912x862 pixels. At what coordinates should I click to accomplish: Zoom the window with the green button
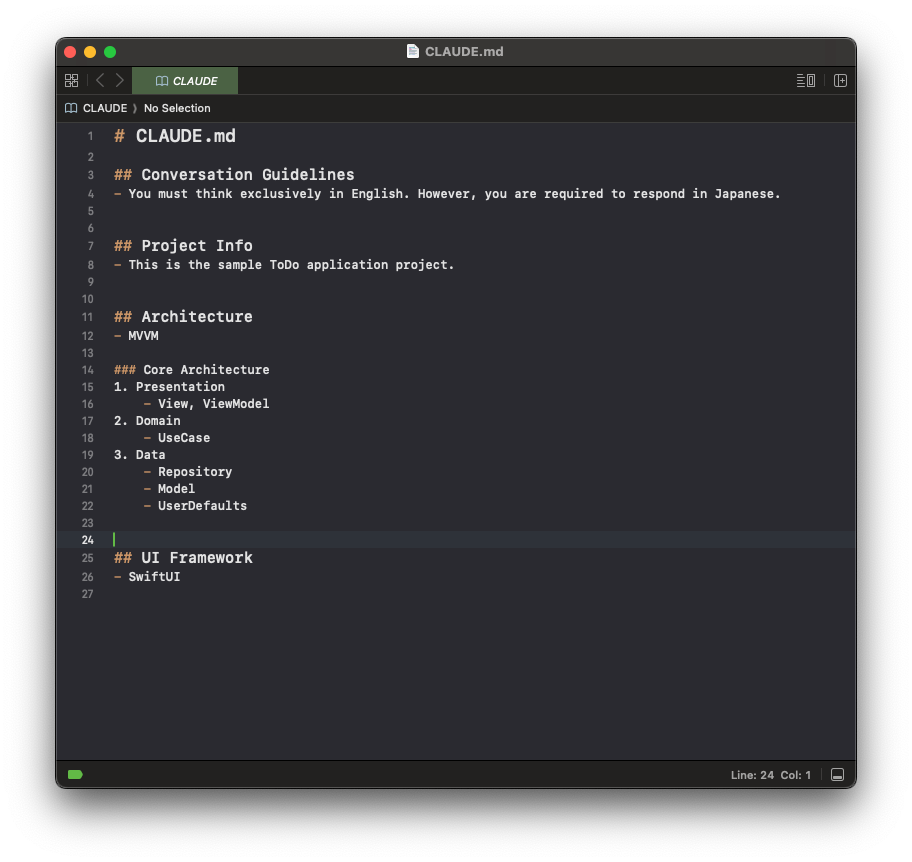tap(110, 52)
